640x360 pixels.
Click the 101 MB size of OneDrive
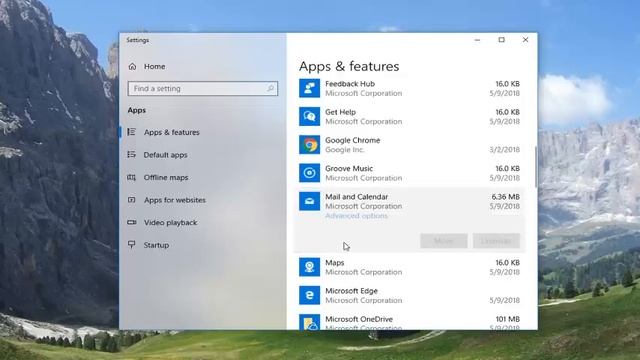[x=508, y=319]
